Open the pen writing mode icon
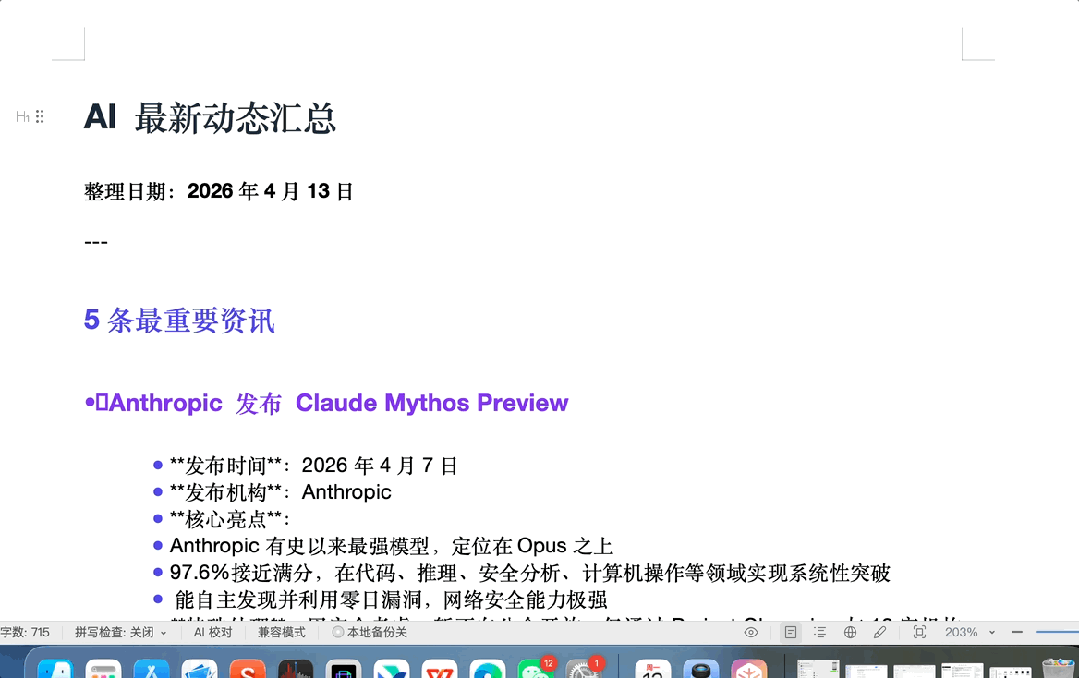Viewport: 1079px width, 678px height. point(879,632)
